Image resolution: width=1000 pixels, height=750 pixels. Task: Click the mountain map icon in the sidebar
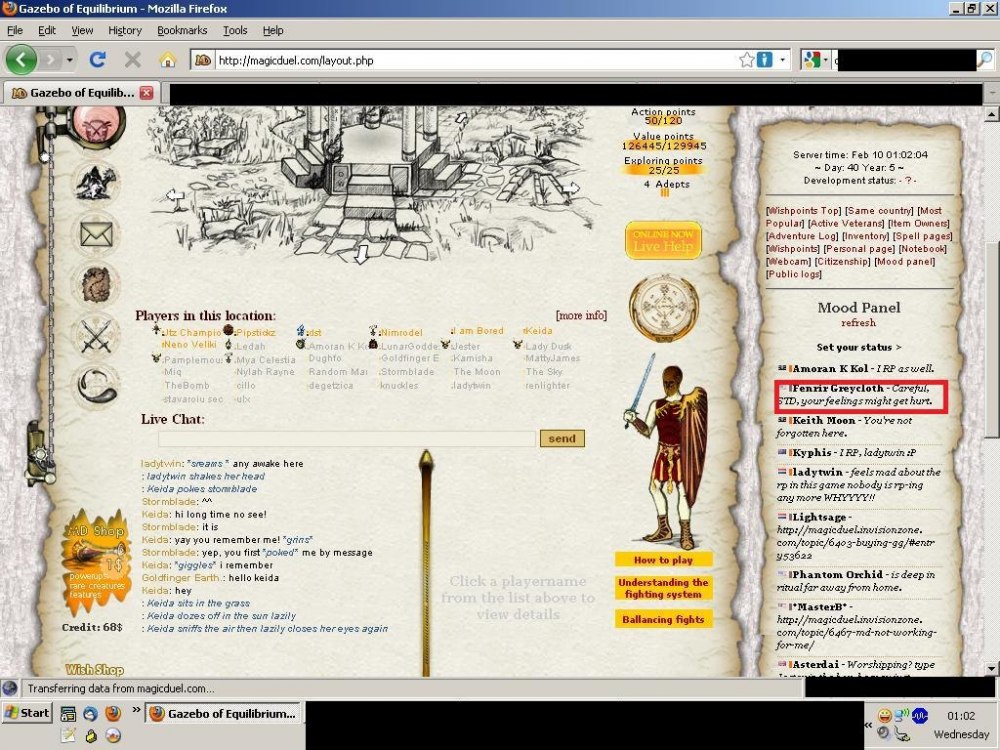coord(96,182)
